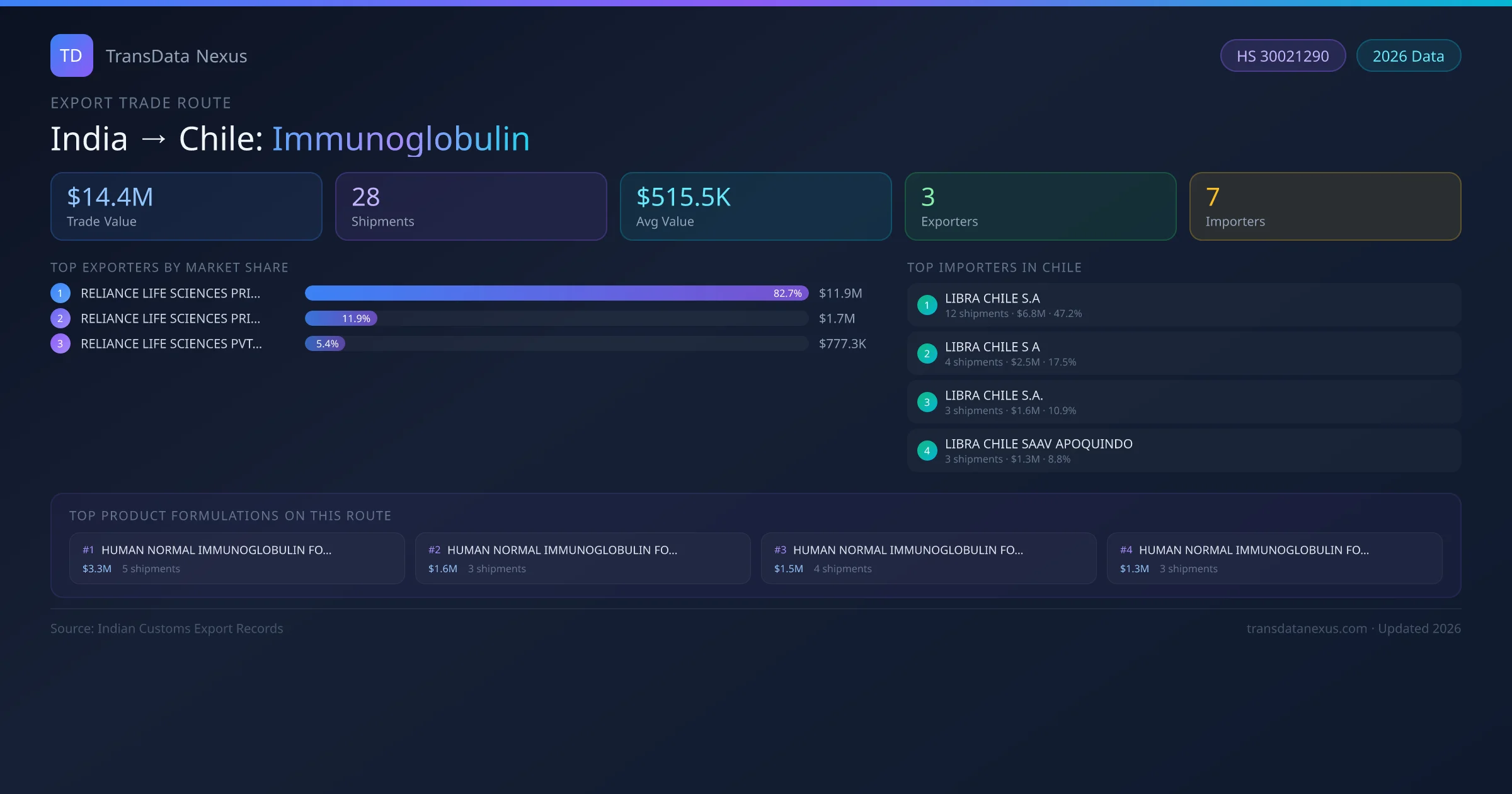Expand formulation #4 Human Normal Immunoglobulin card
Viewport: 1512px width, 794px height.
tap(1274, 558)
